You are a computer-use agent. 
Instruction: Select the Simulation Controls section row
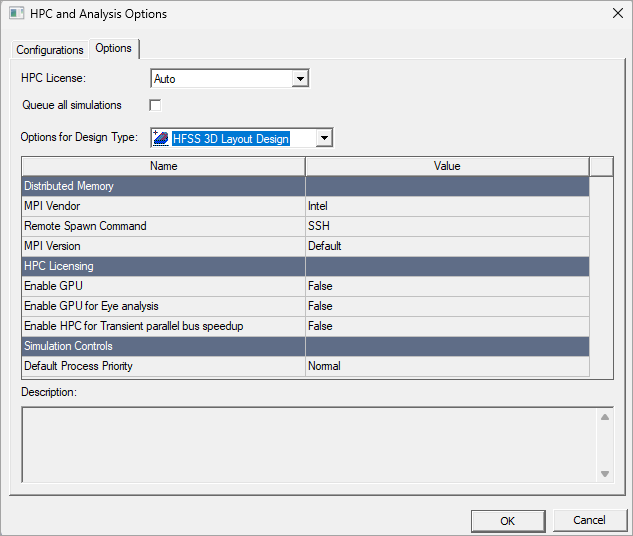306,346
